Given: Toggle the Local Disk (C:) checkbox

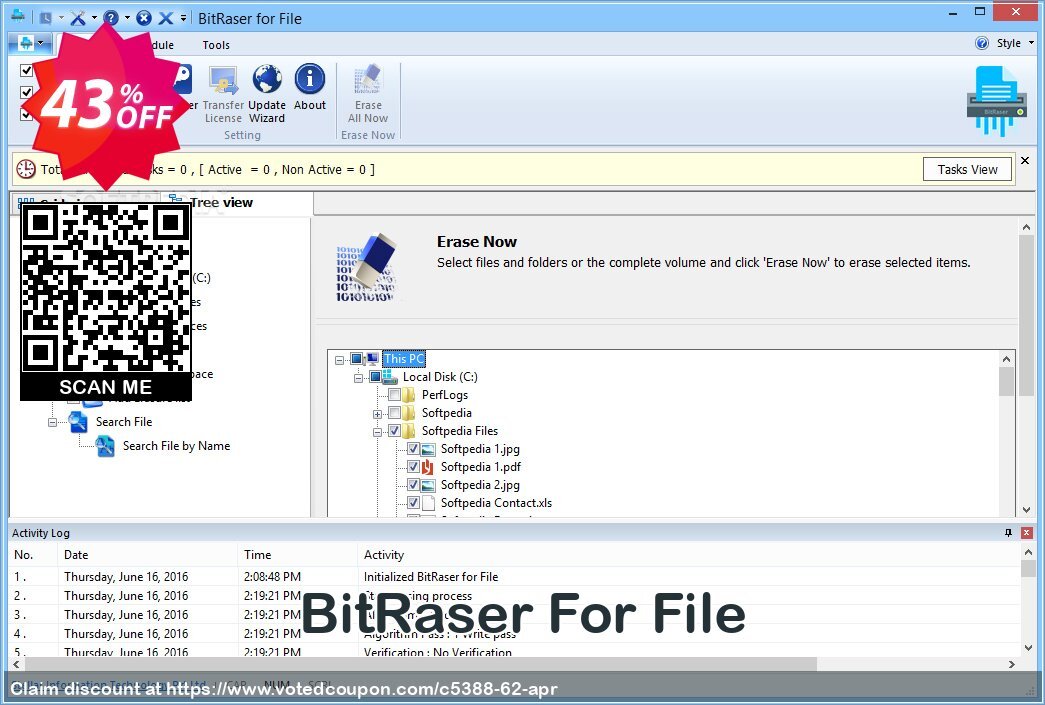Looking at the screenshot, I should click(x=375, y=377).
